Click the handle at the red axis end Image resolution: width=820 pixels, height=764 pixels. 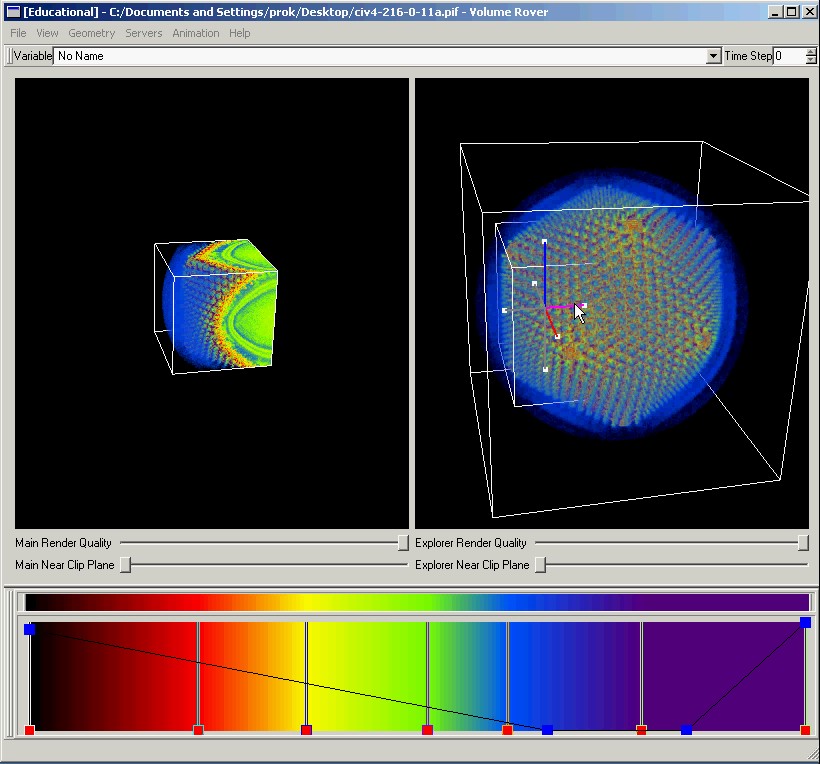[x=557, y=336]
